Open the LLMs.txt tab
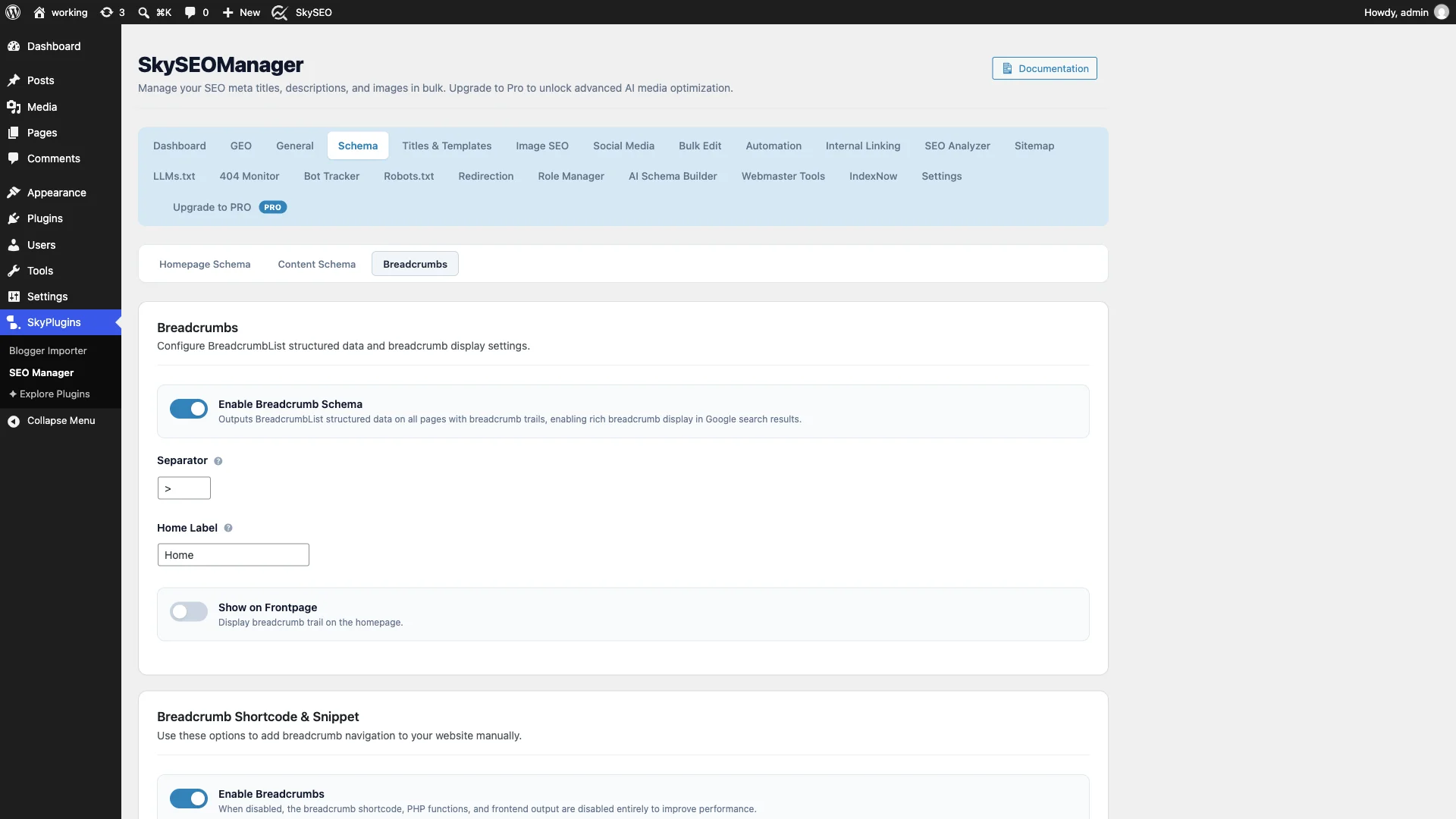Image resolution: width=1456 pixels, height=819 pixels. [x=174, y=176]
